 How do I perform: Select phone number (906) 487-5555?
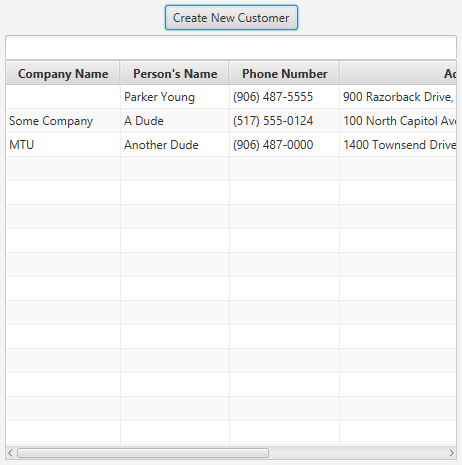point(284,97)
